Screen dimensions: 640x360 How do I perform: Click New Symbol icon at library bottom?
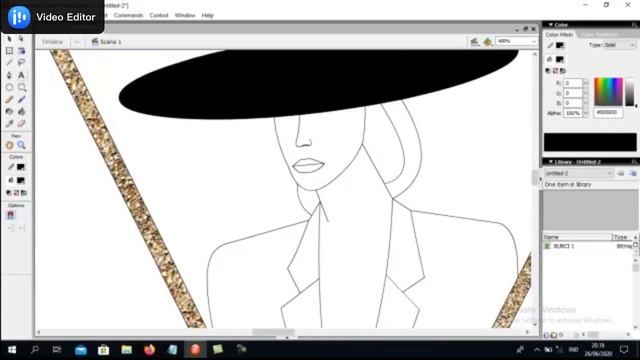pyautogui.click(x=547, y=335)
